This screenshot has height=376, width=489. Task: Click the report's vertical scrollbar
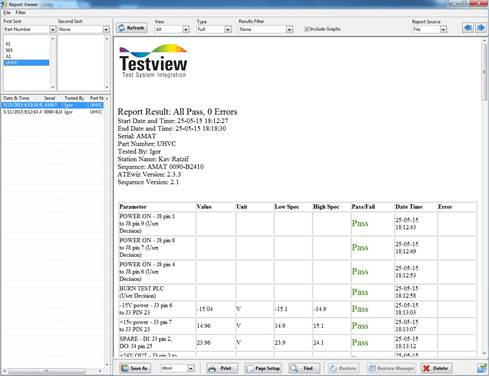point(484,197)
